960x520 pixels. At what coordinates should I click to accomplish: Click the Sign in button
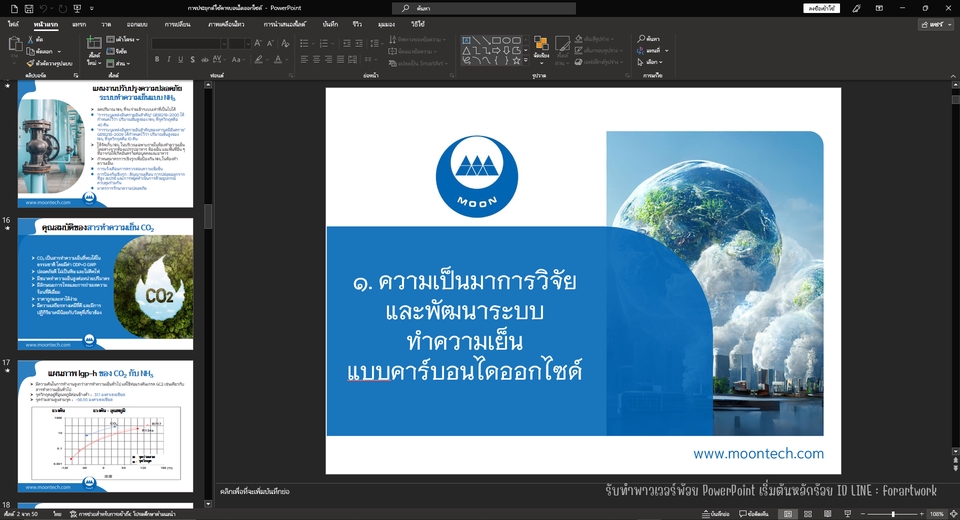click(821, 8)
